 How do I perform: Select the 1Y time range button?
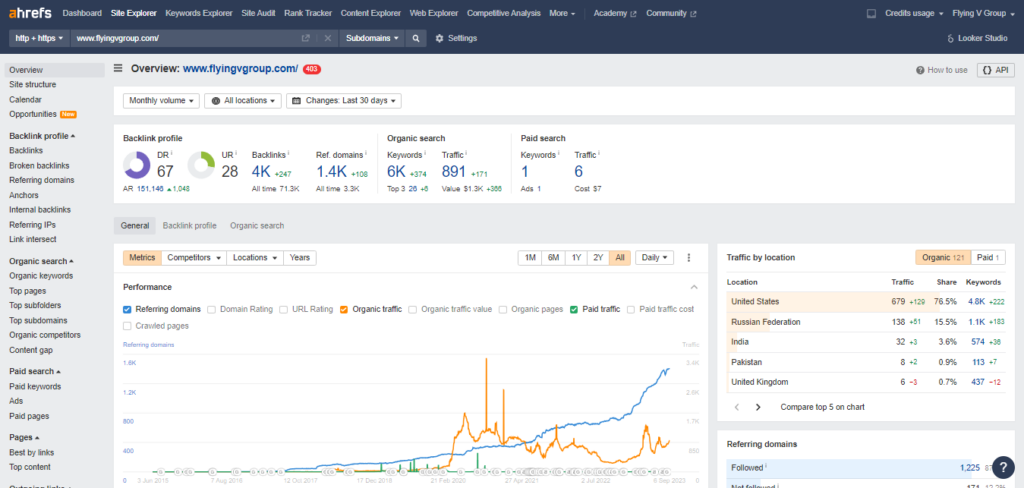coord(576,257)
